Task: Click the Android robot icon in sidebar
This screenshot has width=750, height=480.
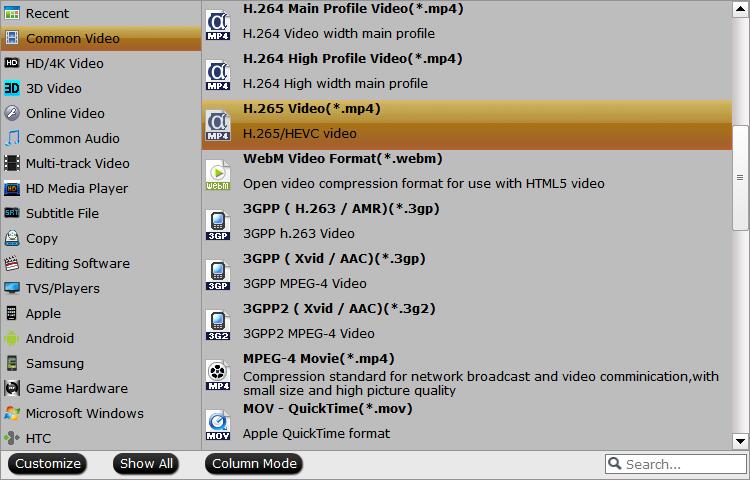Action: 12,339
